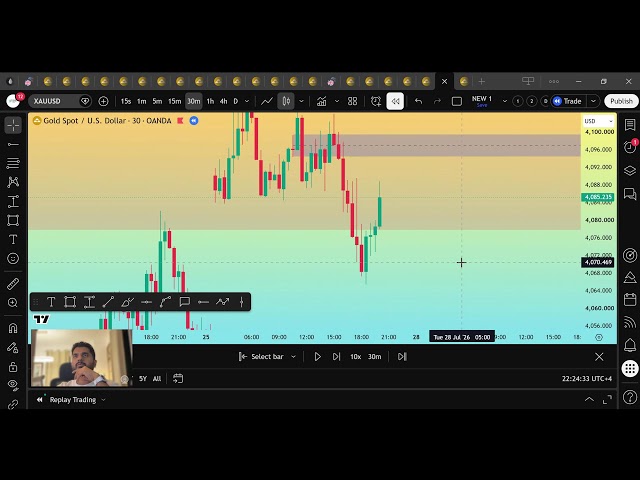Switch to the 1m timeframe
The image size is (640, 480).
tap(142, 101)
